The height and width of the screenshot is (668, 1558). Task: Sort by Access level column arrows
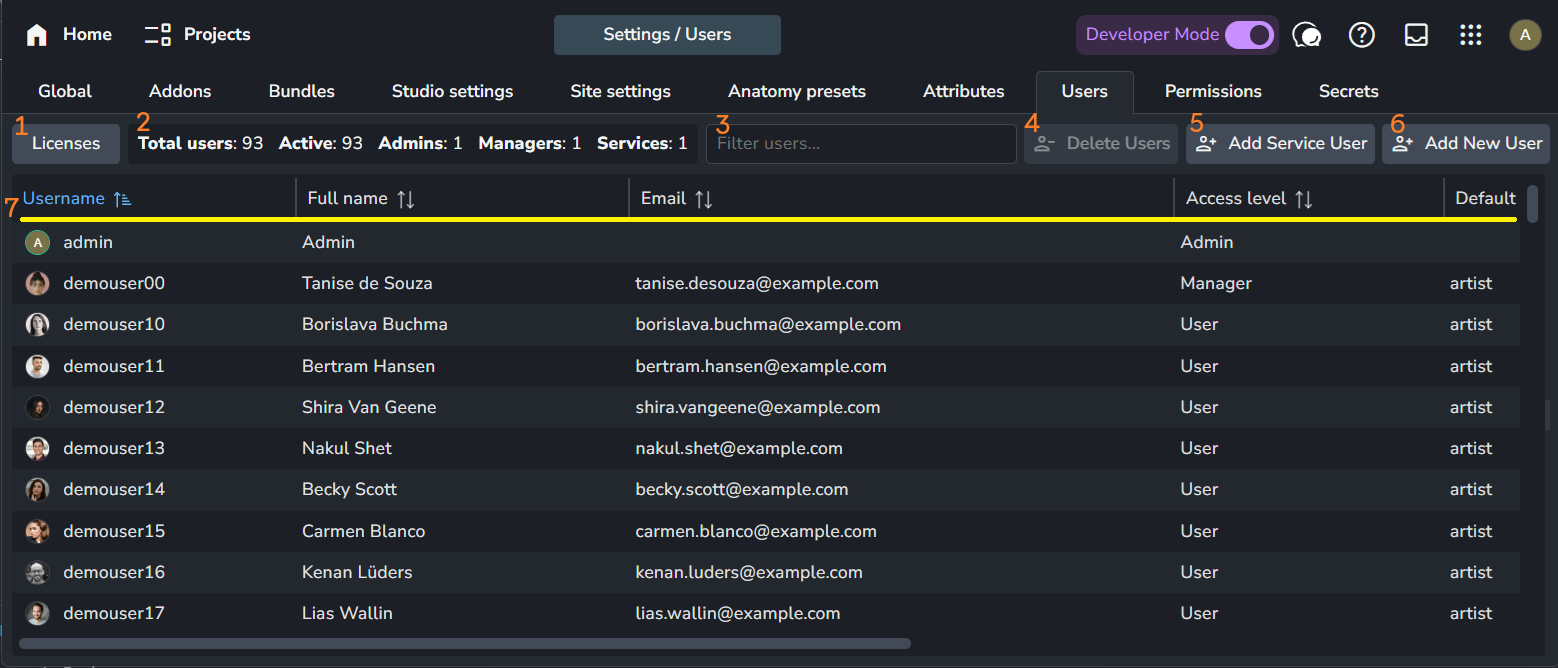[x=1303, y=199]
